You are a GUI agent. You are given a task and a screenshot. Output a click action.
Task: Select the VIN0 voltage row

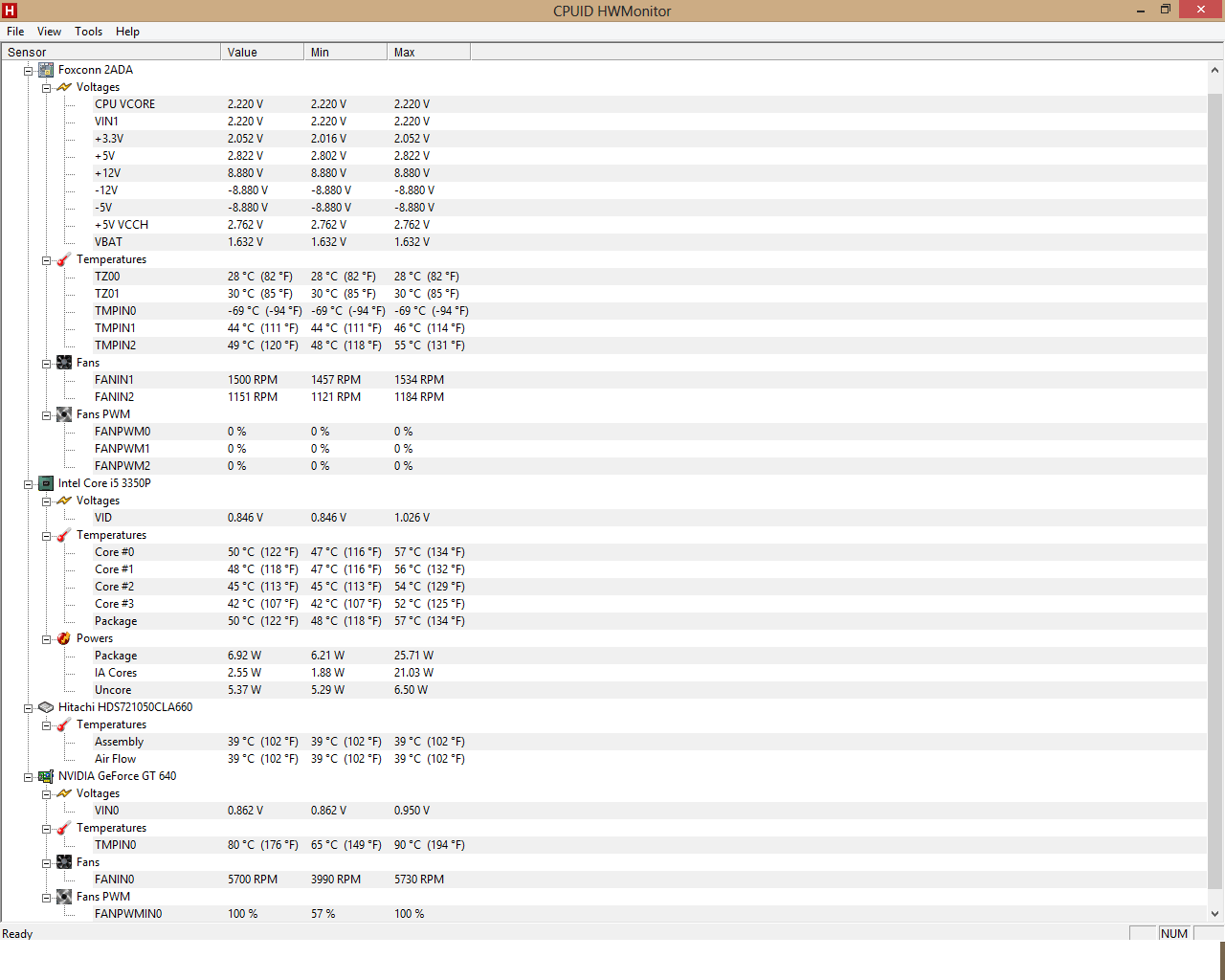605,811
